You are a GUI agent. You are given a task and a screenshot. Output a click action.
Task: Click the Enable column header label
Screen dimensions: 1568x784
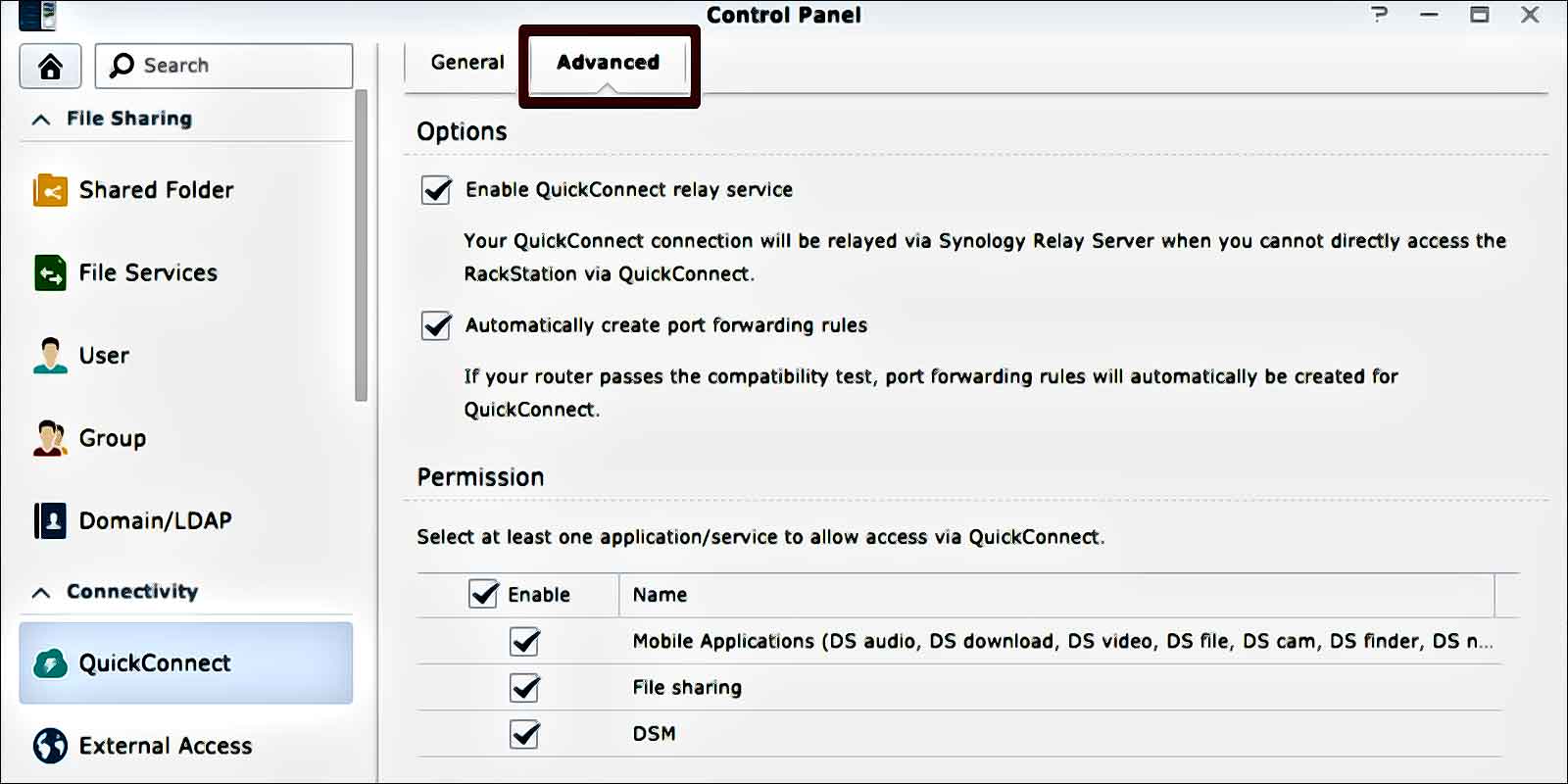point(538,595)
